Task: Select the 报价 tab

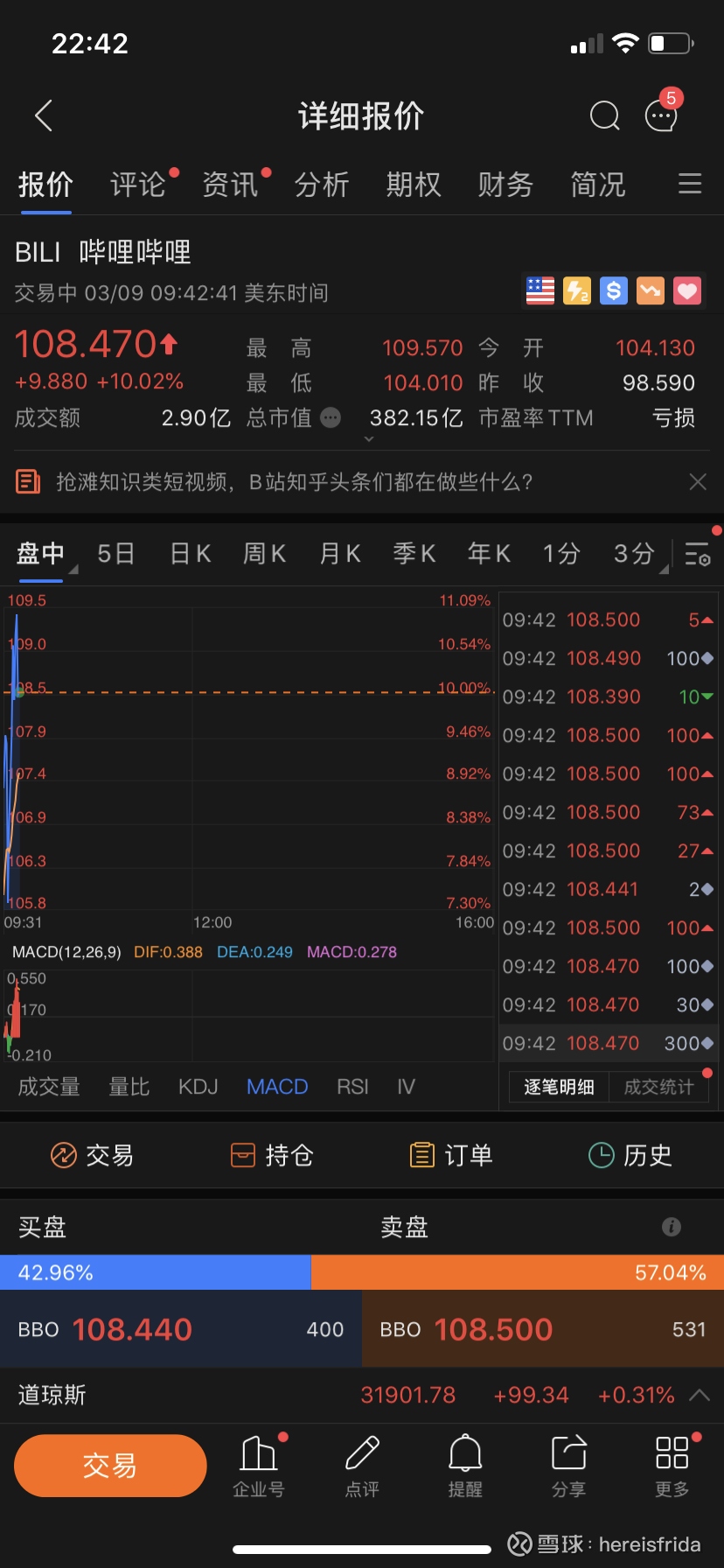Action: point(45,185)
